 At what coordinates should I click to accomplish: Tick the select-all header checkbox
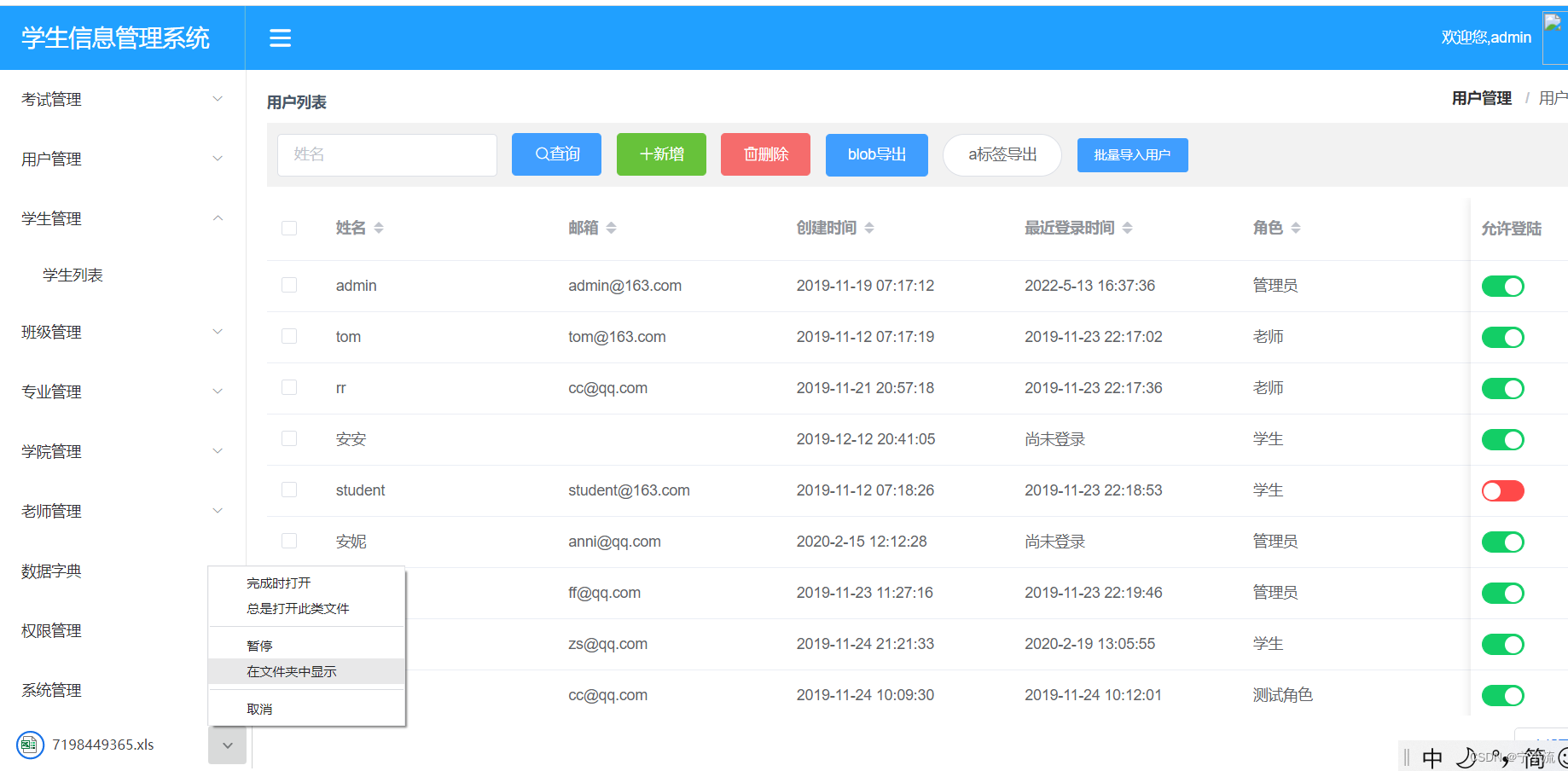(289, 228)
